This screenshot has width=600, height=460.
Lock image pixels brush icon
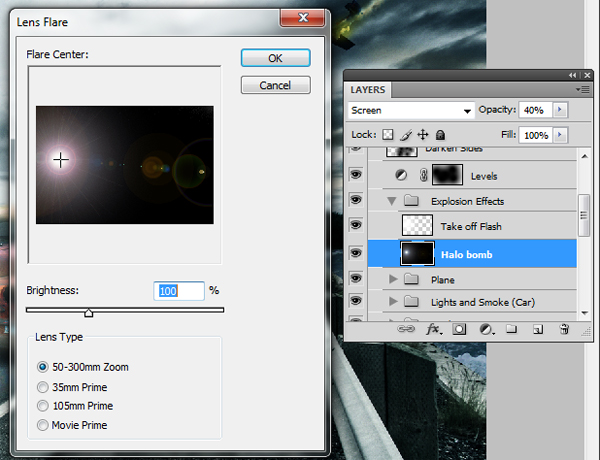406,135
